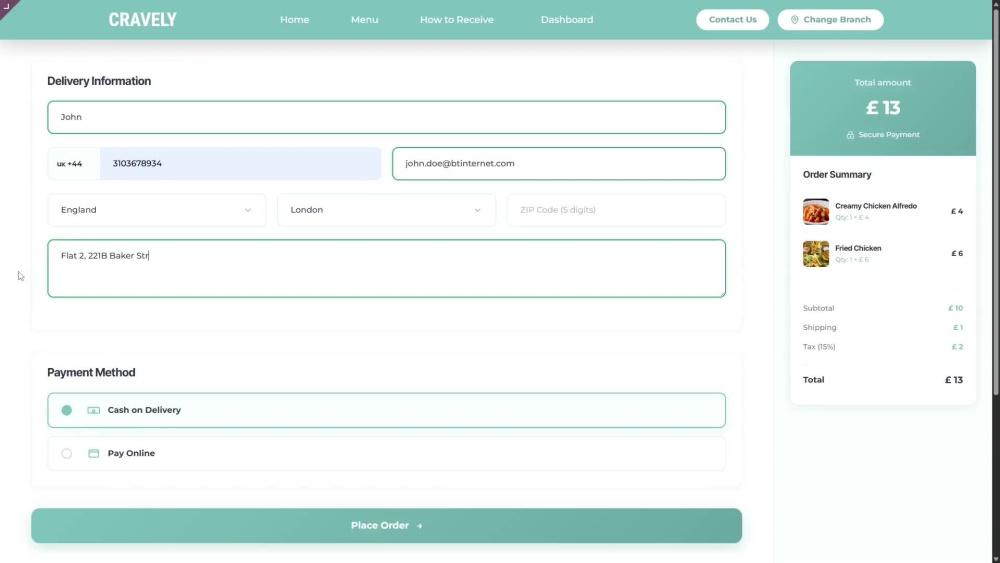The height and width of the screenshot is (563, 1000).
Task: Click the Shipping row label
Action: click(820, 327)
